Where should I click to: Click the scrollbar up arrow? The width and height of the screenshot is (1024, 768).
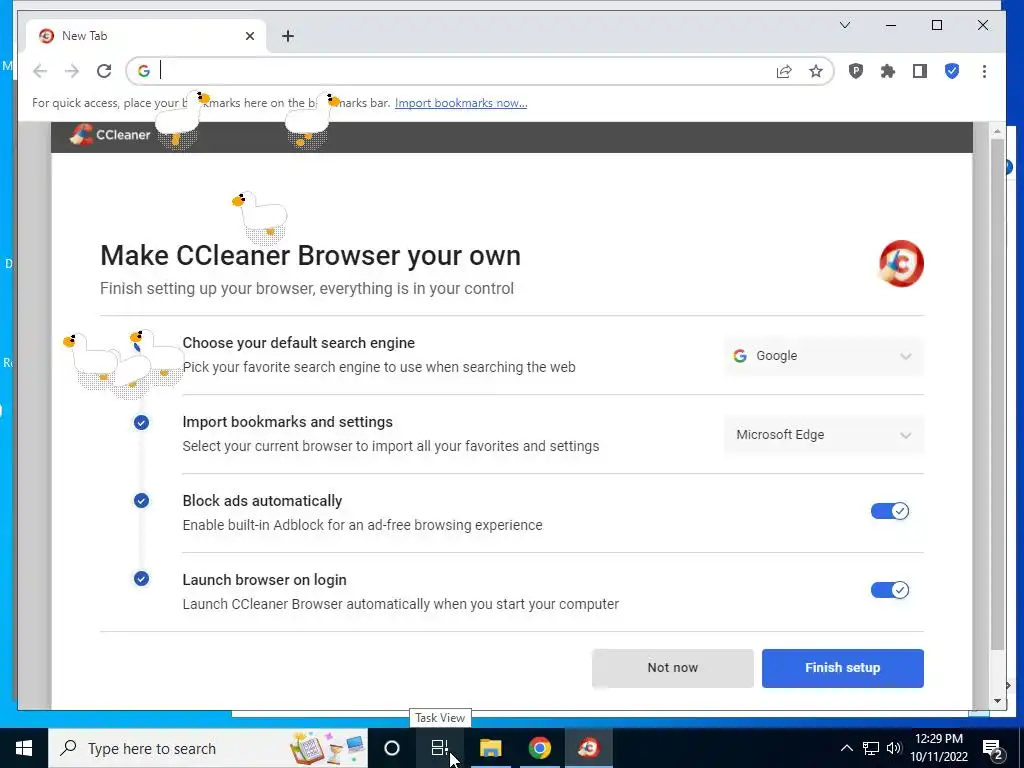[997, 131]
